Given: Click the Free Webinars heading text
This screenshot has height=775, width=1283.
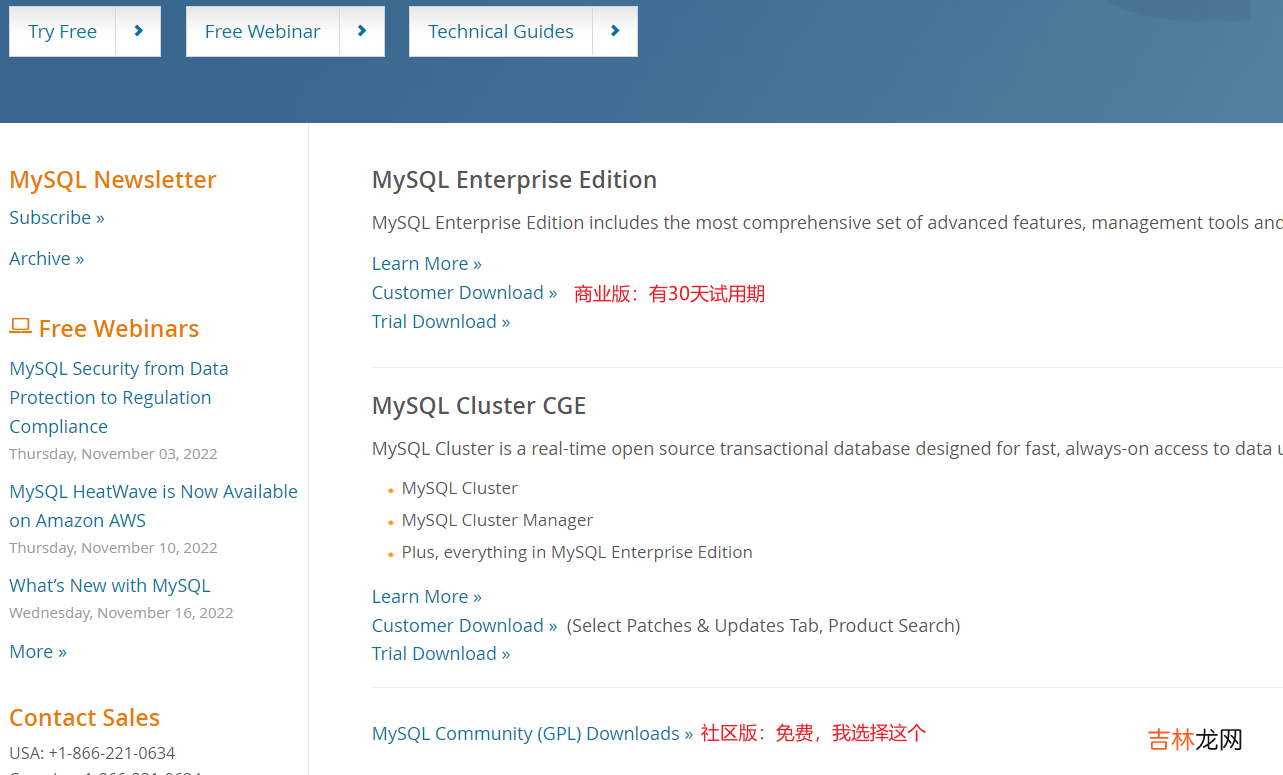Looking at the screenshot, I should (119, 328).
